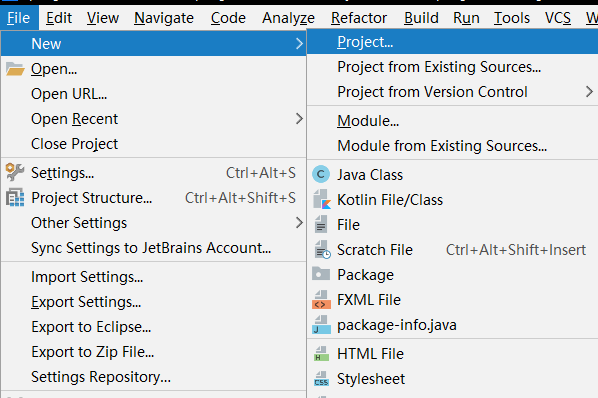Open the Navigate menu
Image resolution: width=598 pixels, height=398 pixels.
tap(164, 18)
